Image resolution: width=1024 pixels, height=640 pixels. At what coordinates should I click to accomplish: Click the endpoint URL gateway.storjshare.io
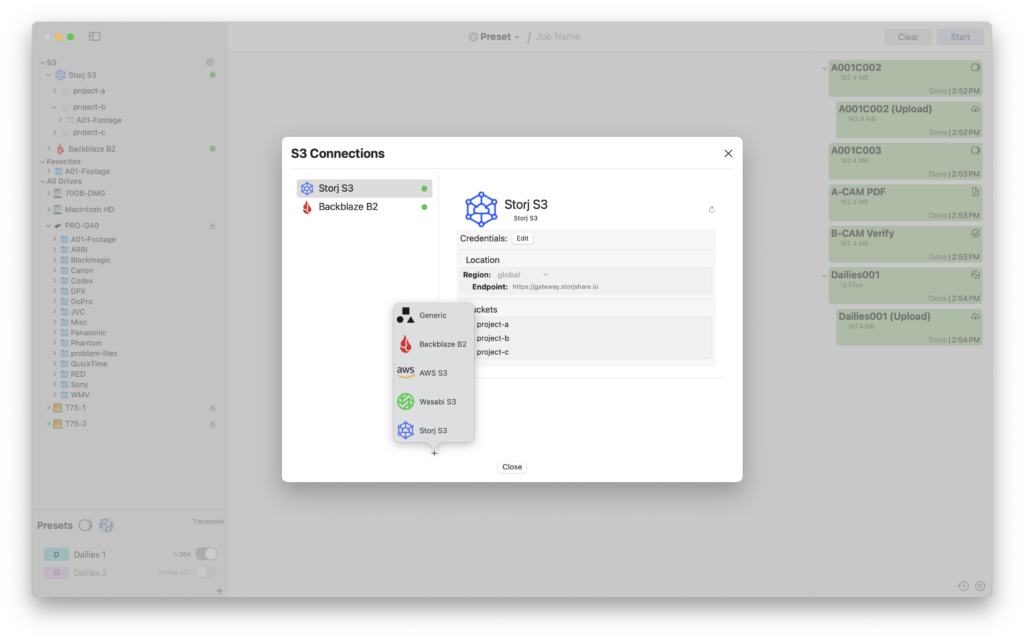pos(555,287)
